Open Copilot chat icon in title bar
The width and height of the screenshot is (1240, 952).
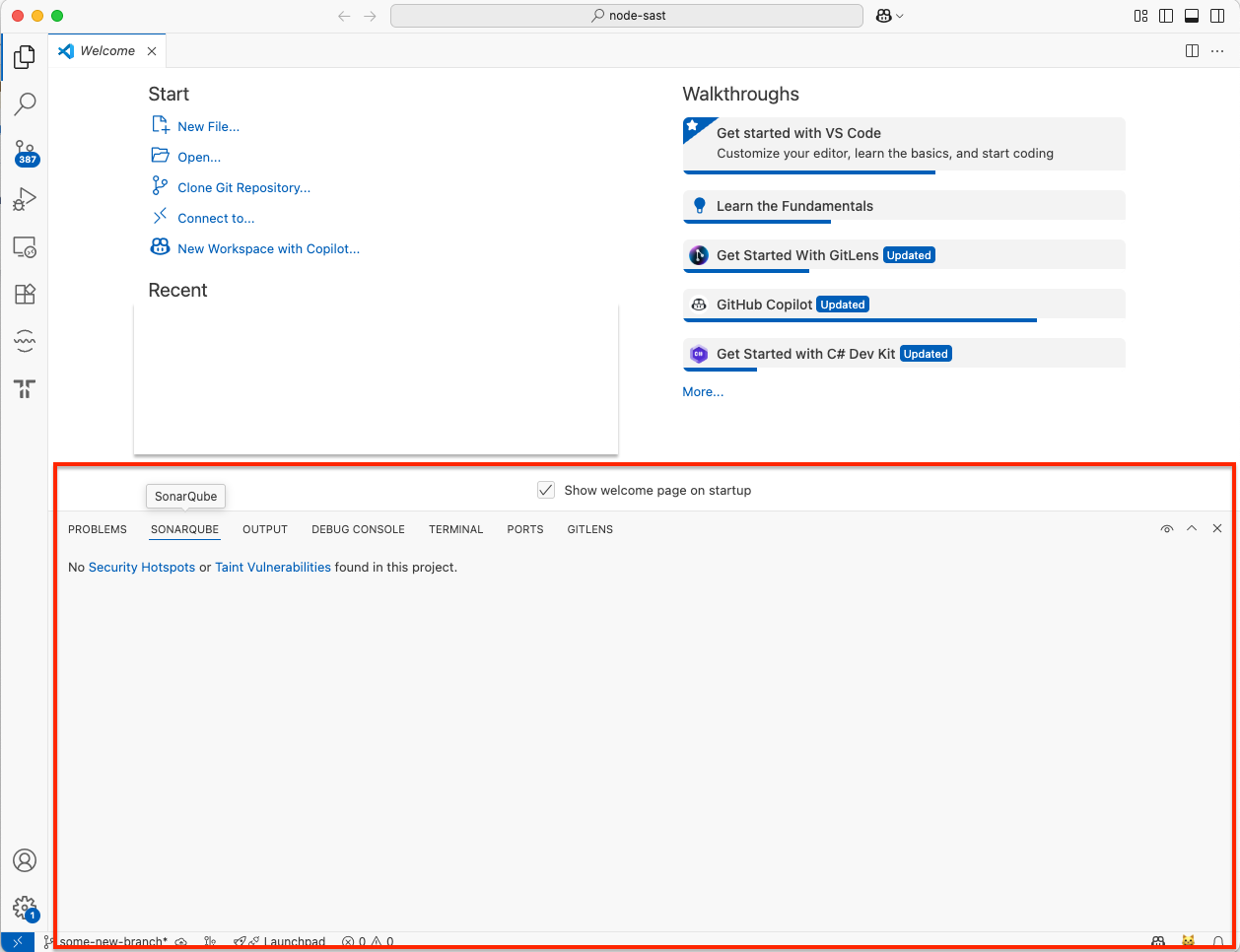(884, 16)
